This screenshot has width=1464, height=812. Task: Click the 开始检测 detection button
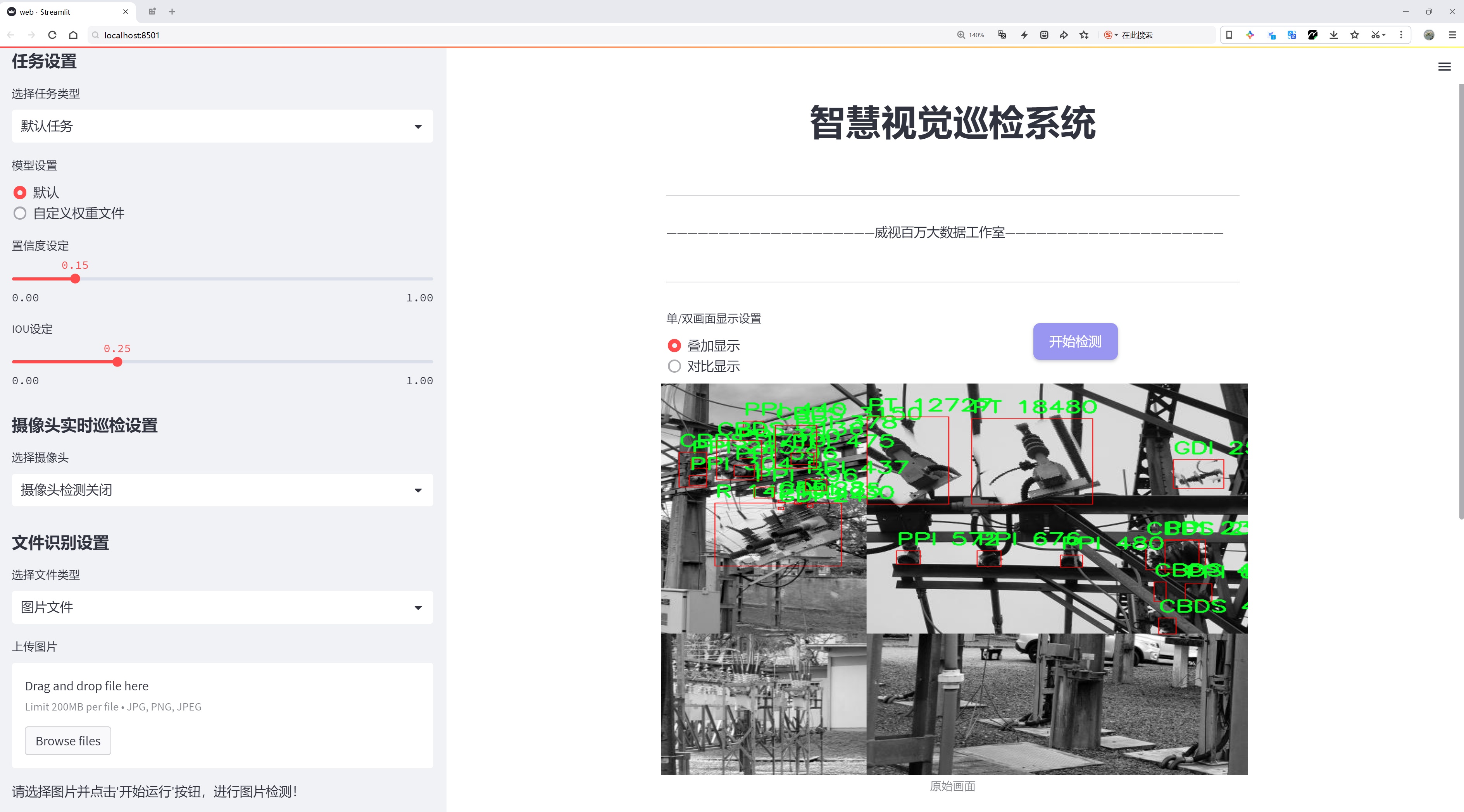1074,341
